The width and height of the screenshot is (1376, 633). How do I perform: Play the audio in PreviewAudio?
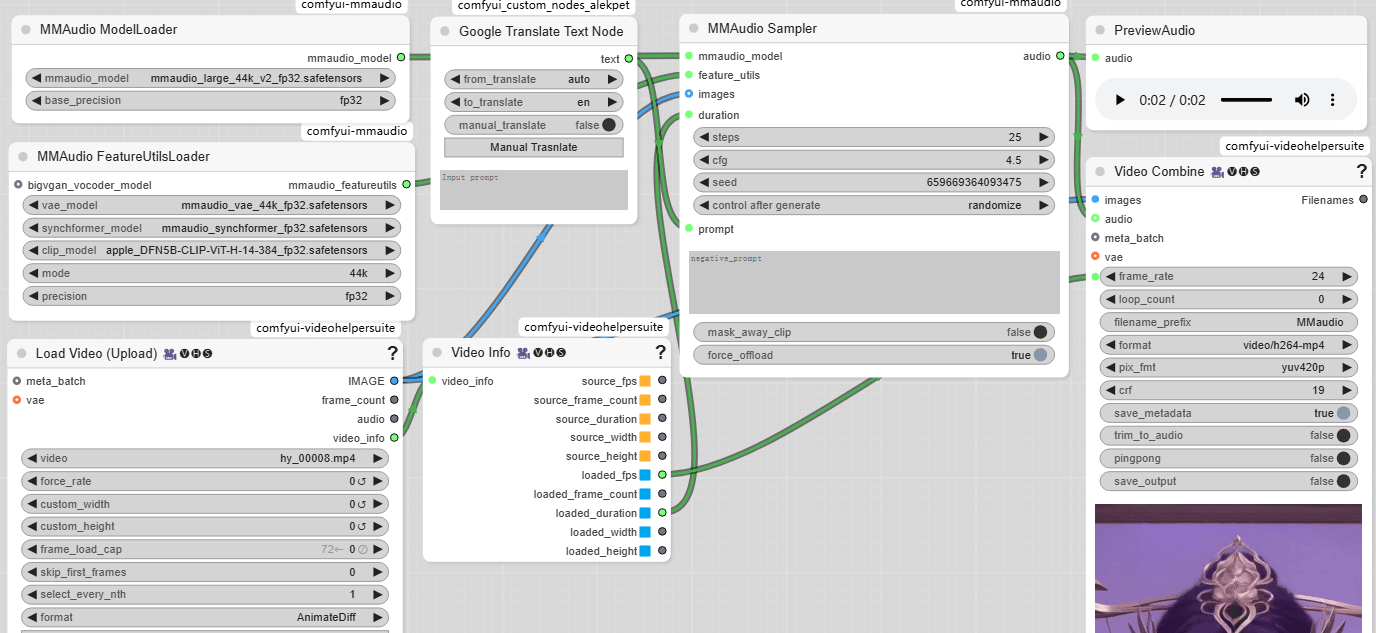pos(1120,100)
